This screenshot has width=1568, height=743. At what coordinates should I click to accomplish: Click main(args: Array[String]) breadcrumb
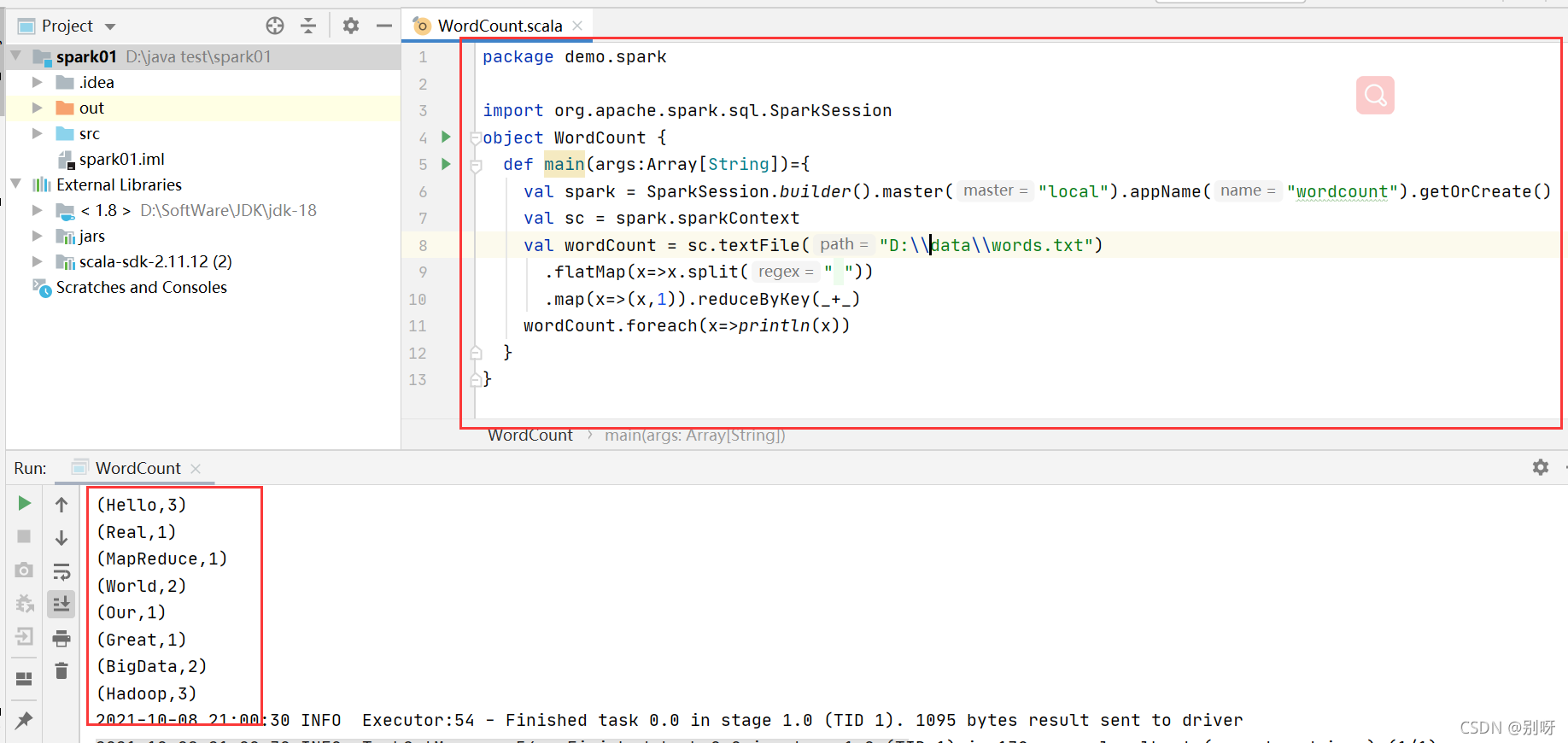(x=695, y=436)
